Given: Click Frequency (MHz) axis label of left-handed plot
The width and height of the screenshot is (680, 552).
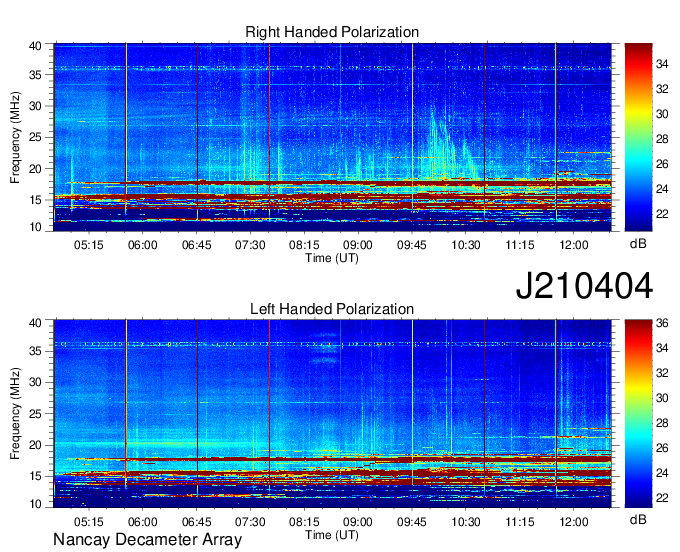Looking at the screenshot, I should coord(15,414).
